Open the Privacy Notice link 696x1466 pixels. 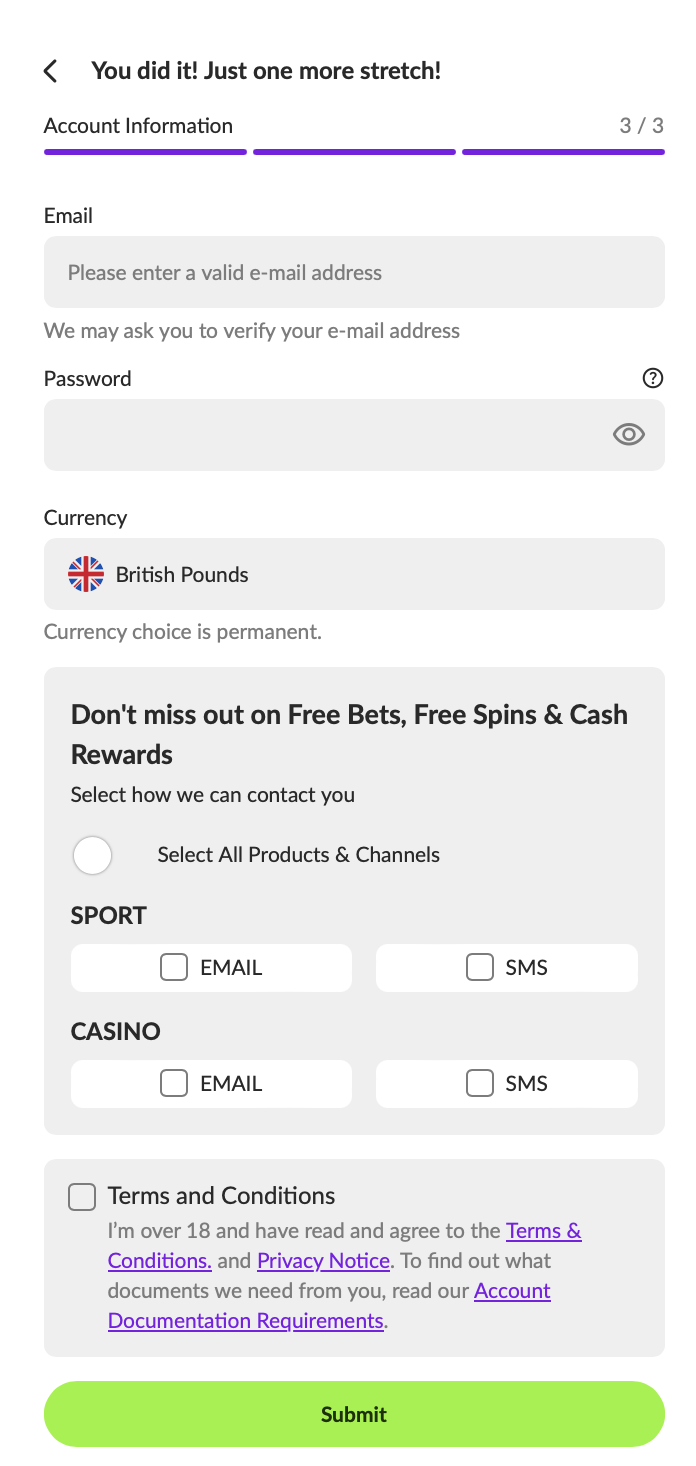click(322, 1260)
